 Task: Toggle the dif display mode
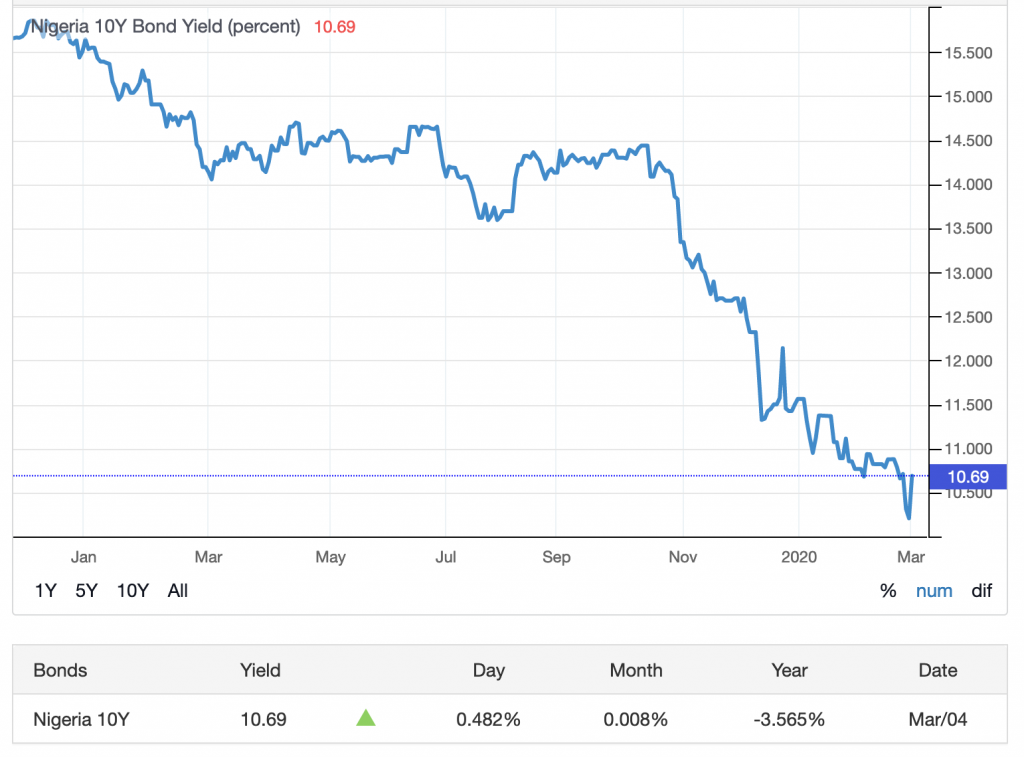(982, 591)
